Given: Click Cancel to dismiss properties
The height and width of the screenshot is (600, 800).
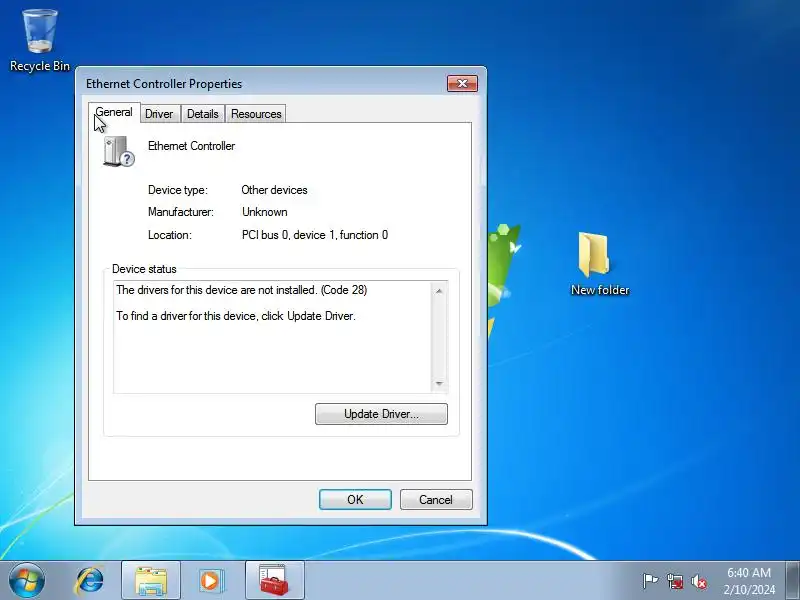Looking at the screenshot, I should tap(436, 499).
